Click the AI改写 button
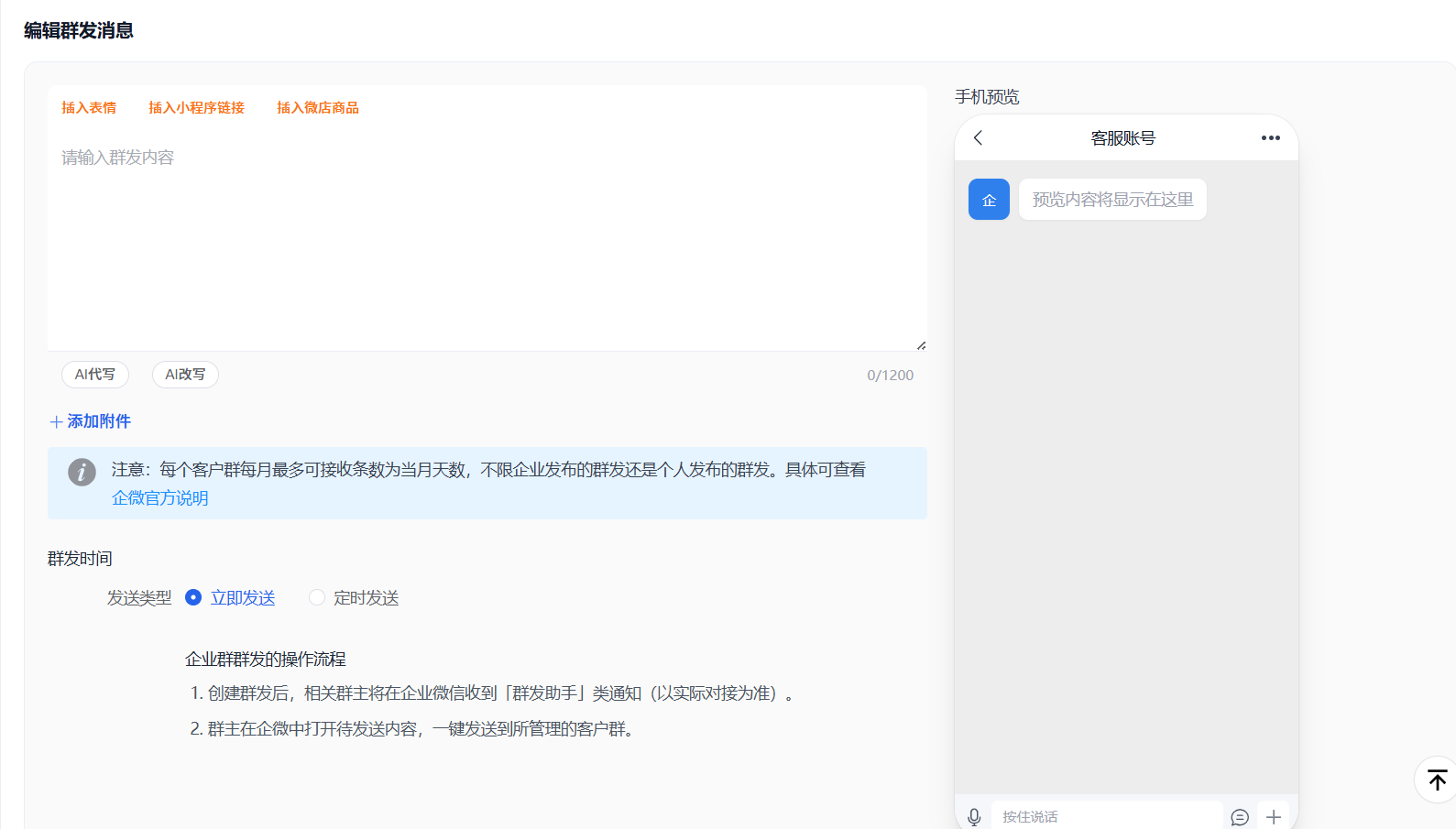Screen dimensions: 1456x829 tap(185, 375)
